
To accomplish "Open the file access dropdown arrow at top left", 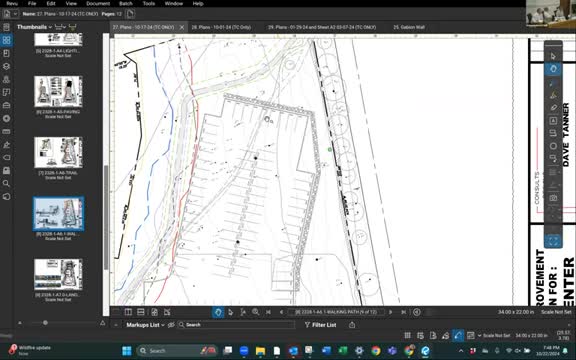I will click(x=15, y=14).
